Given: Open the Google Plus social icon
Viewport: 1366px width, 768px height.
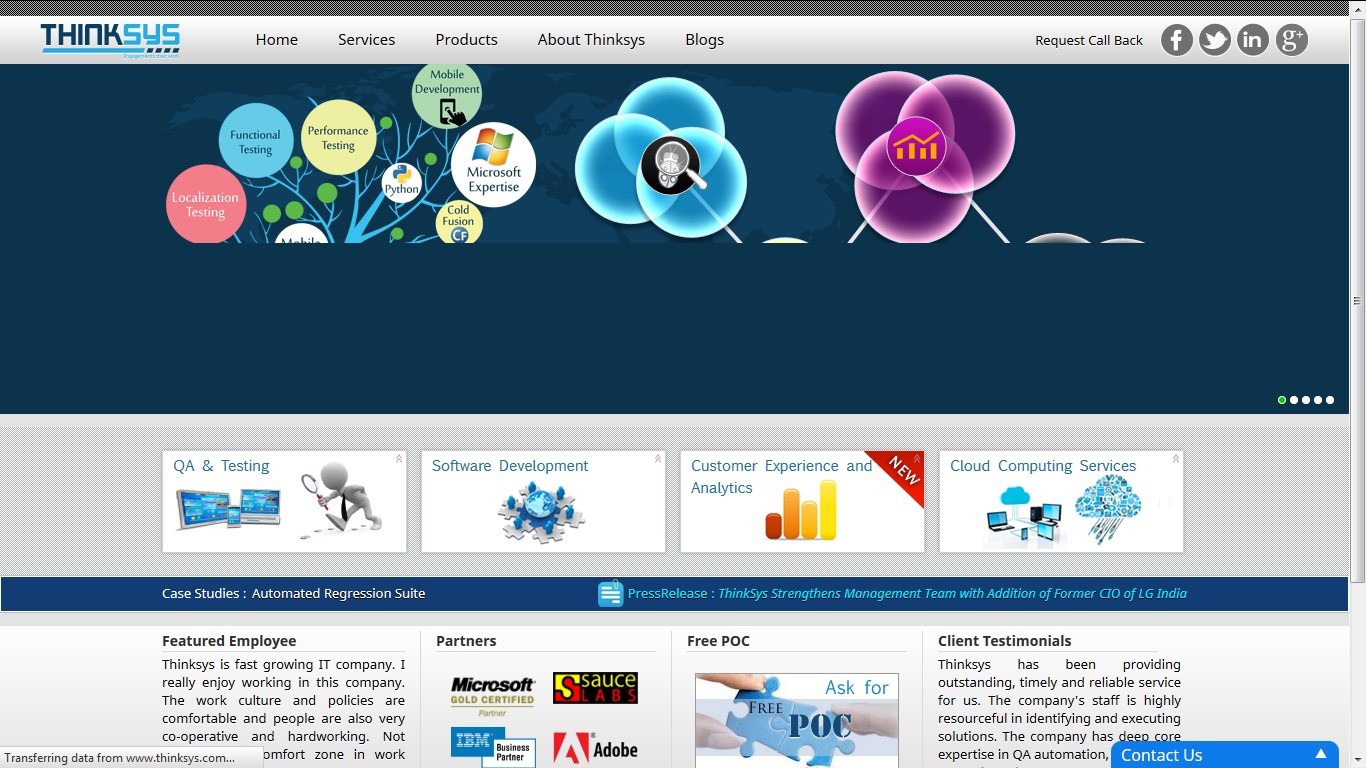Looking at the screenshot, I should coord(1292,40).
